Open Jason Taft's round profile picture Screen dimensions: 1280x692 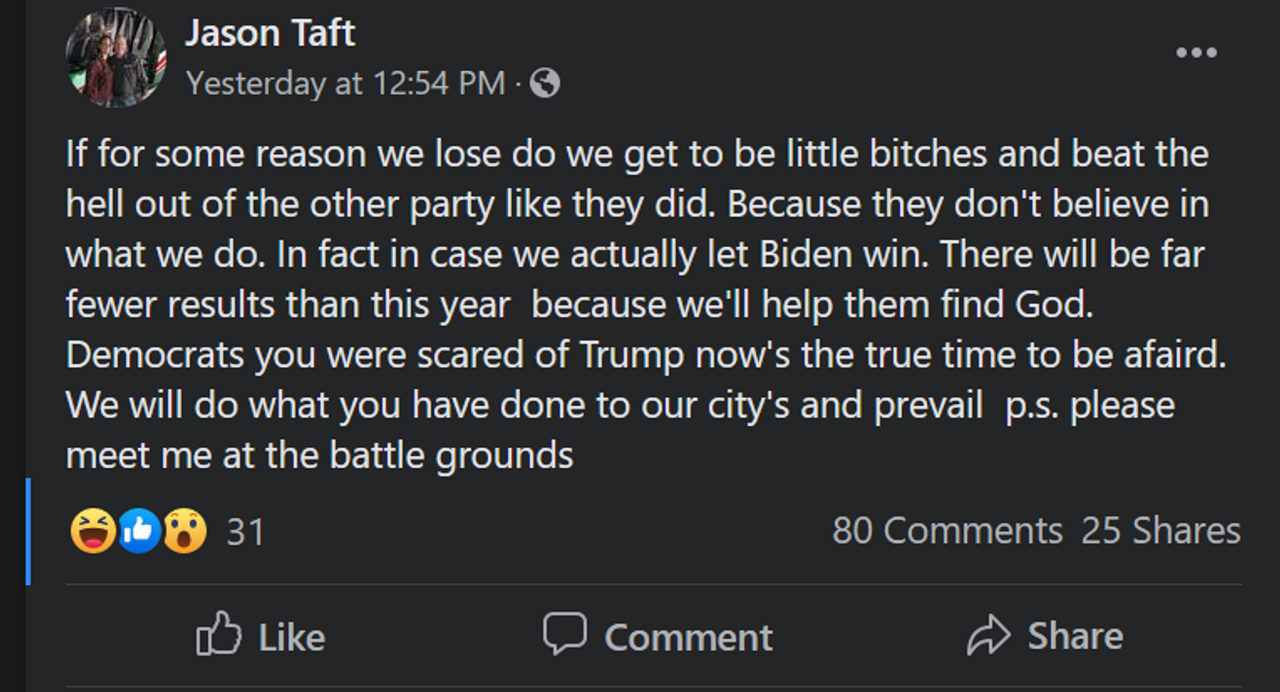click(116, 58)
